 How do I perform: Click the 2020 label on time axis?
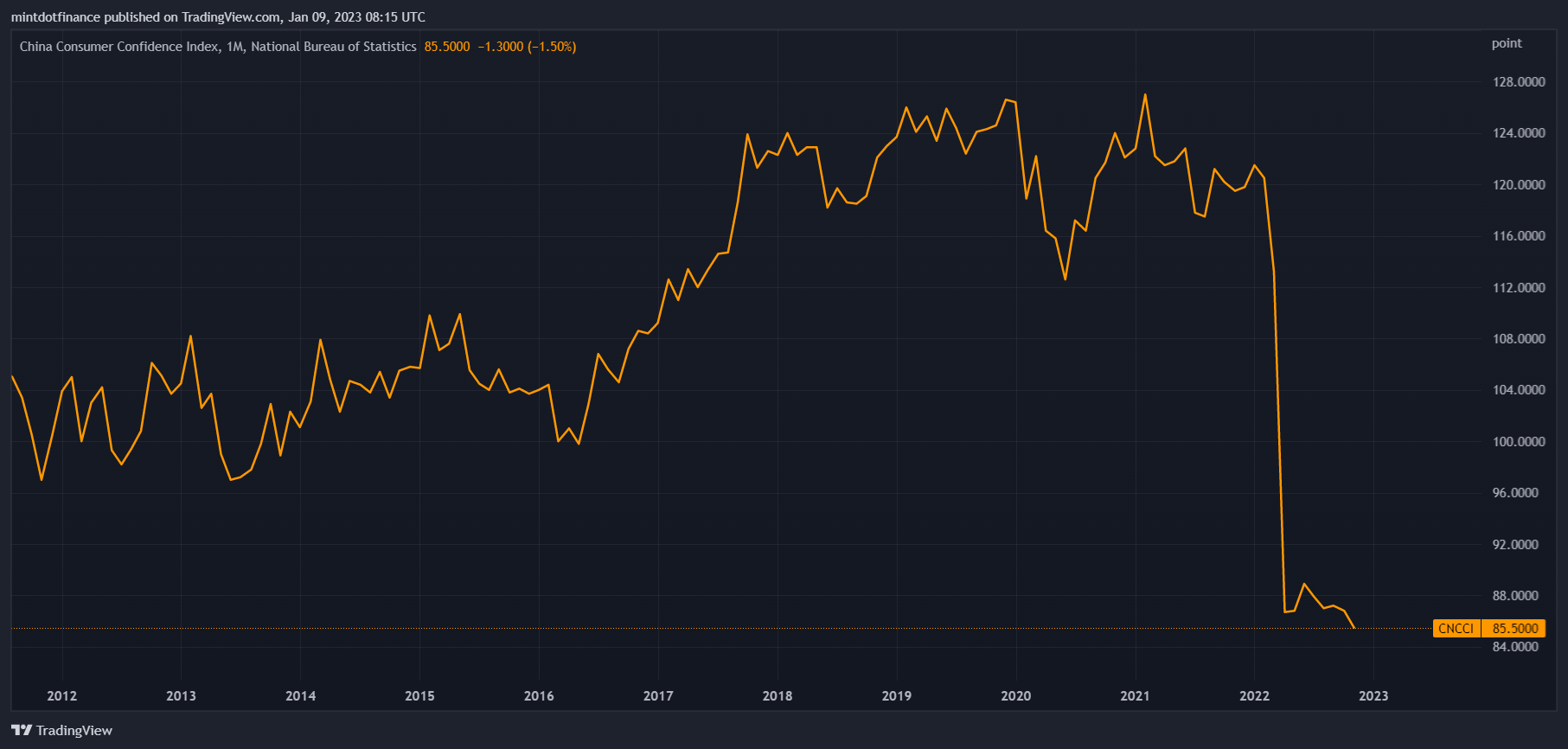pyautogui.click(x=1016, y=696)
